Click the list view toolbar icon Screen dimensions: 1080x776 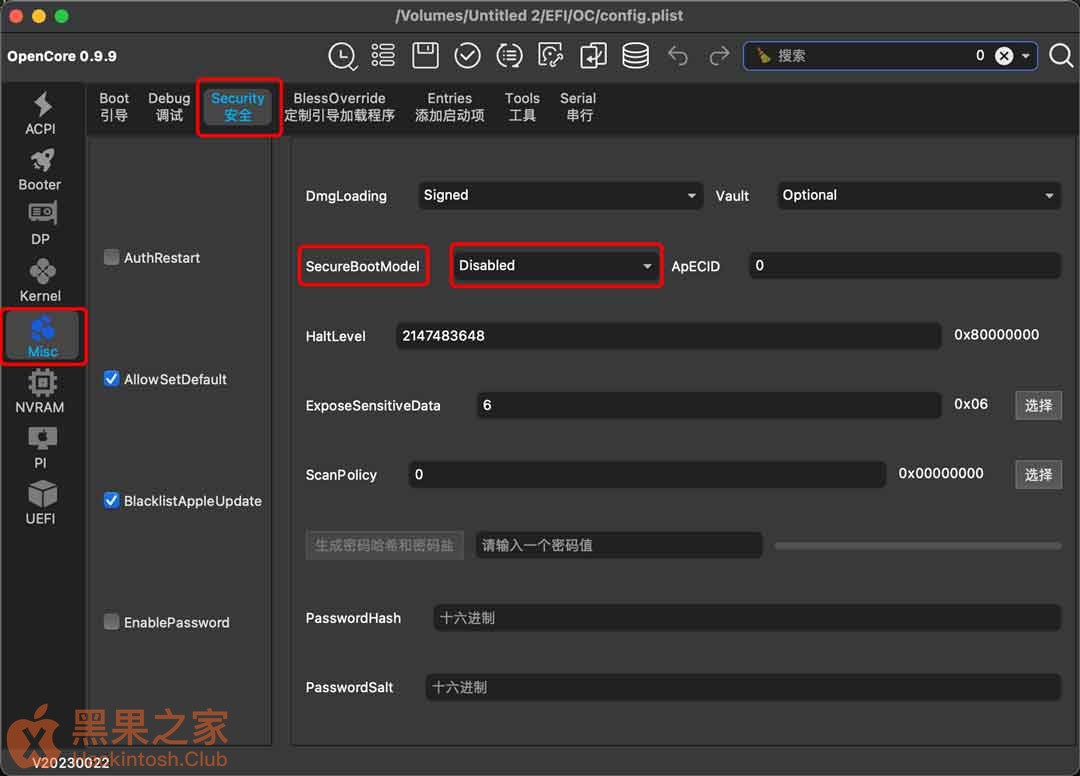(x=383, y=55)
